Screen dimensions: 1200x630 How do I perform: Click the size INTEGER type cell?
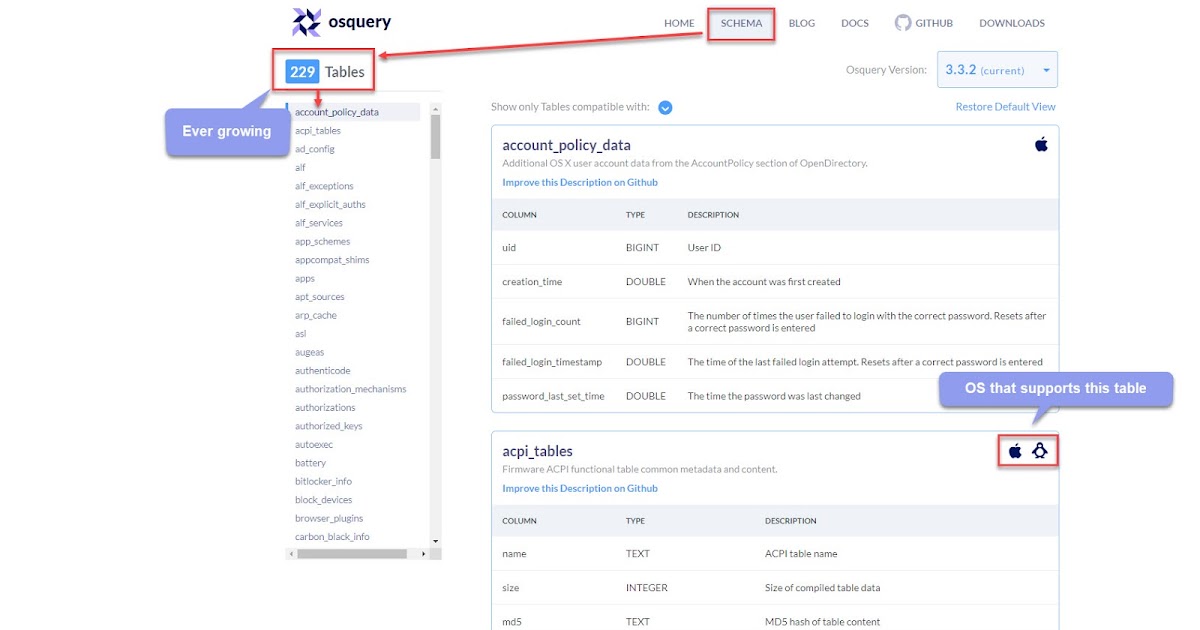tap(646, 588)
